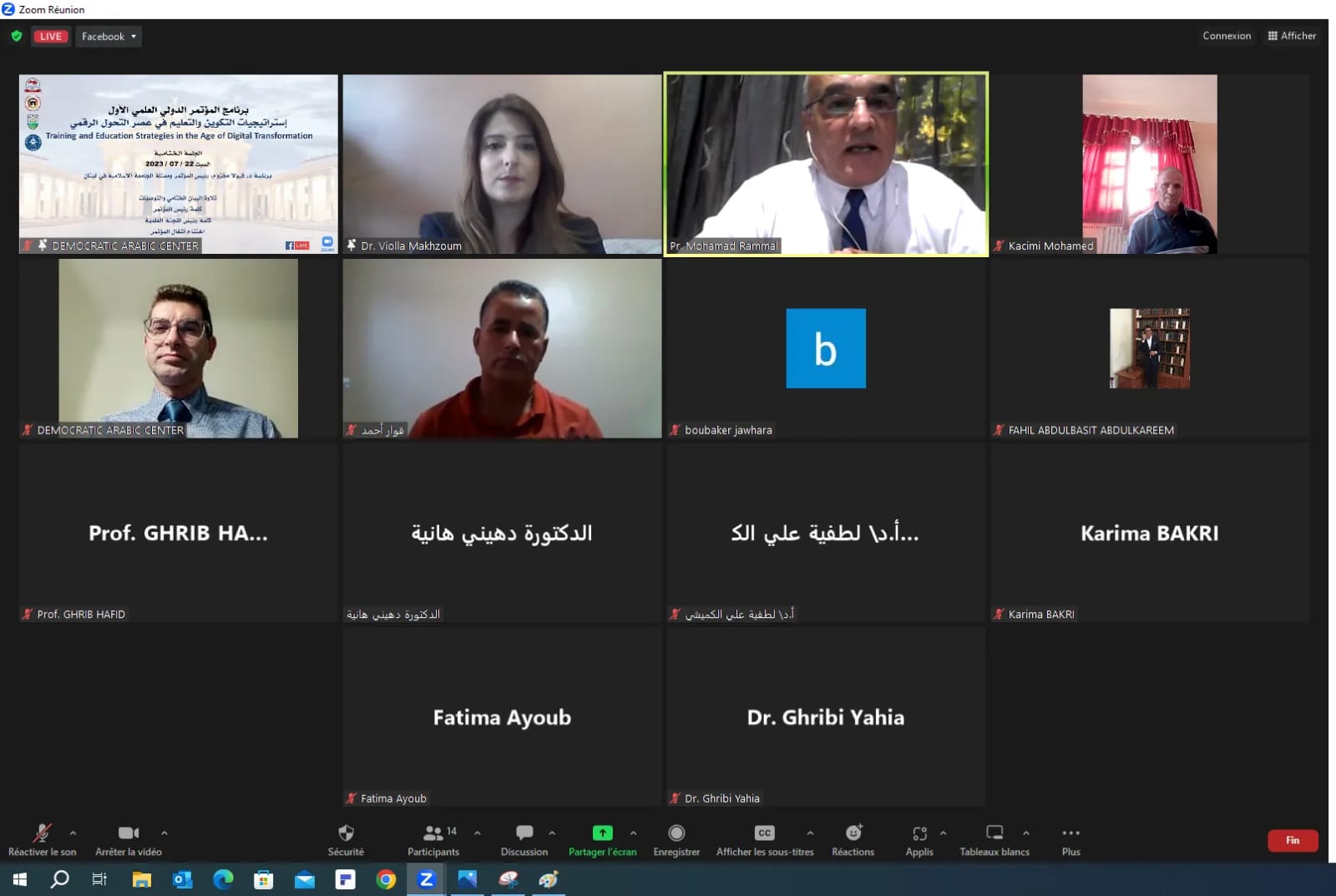Open the Applis apps panel
This screenshot has height=896, width=1336.
pyautogui.click(x=919, y=838)
